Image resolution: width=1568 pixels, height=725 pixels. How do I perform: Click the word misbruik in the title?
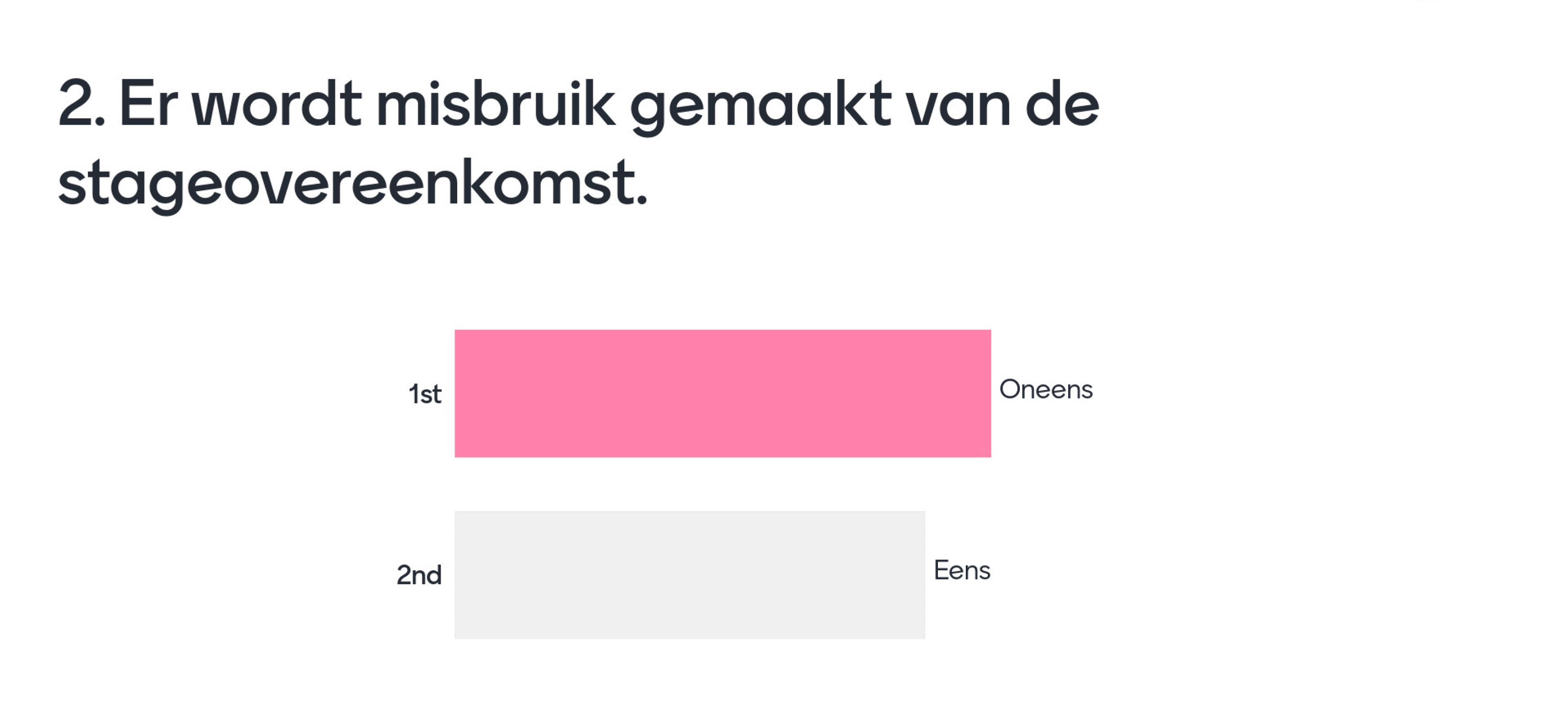point(496,104)
